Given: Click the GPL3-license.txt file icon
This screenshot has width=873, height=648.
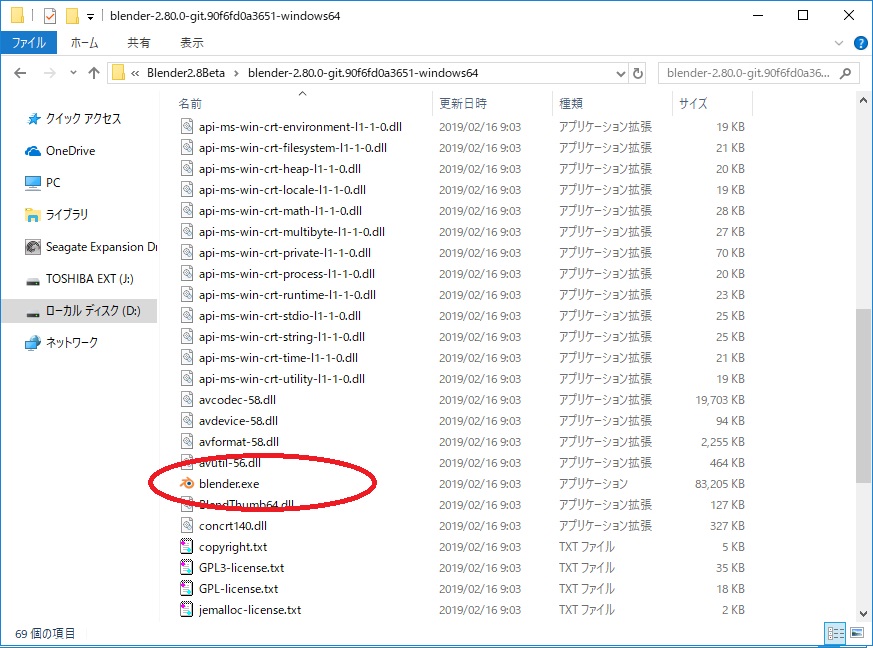Looking at the screenshot, I should 187,567.
